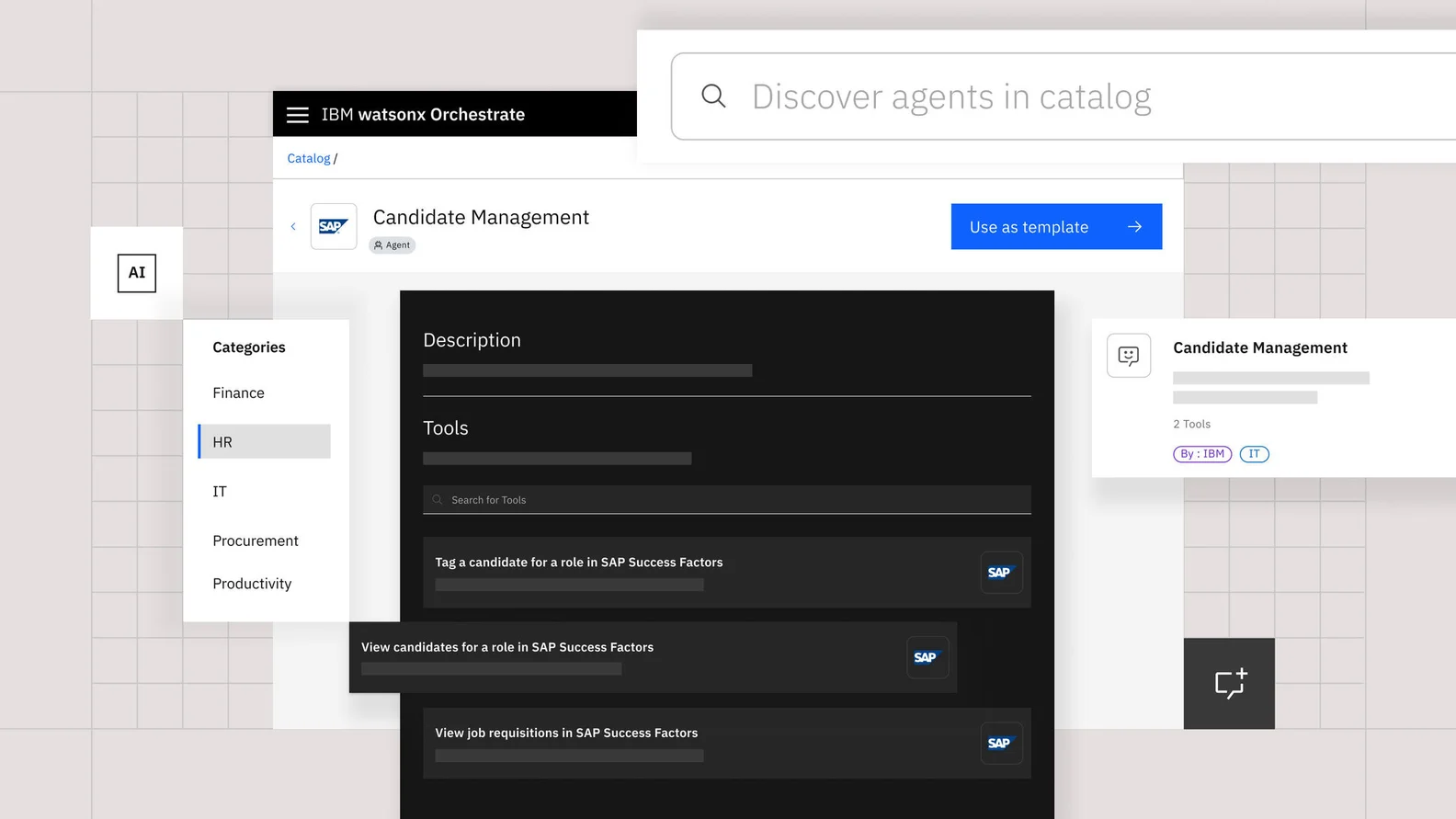Click the By : IBM tag
Screen dimensions: 1456x819
1201,454
